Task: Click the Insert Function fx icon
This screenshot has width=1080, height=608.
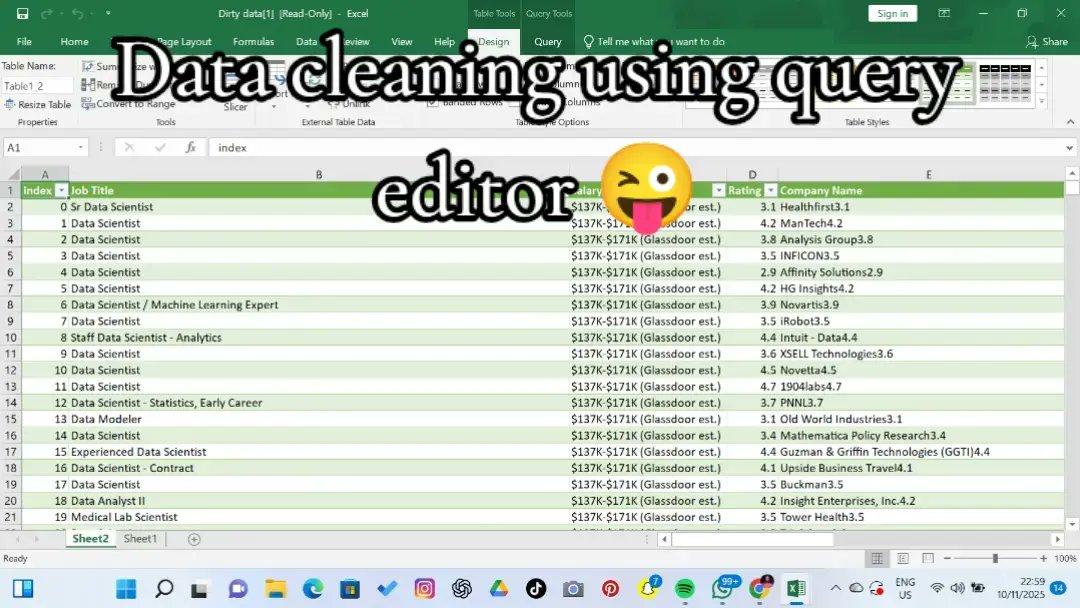Action: pyautogui.click(x=191, y=147)
